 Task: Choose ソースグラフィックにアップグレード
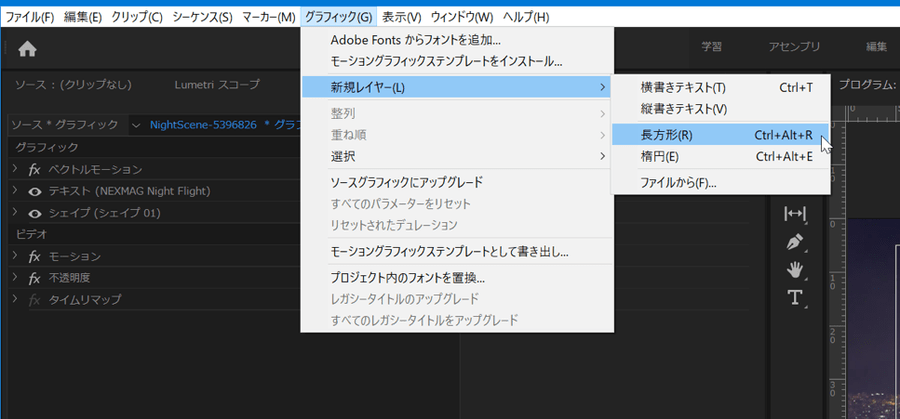(457, 183)
